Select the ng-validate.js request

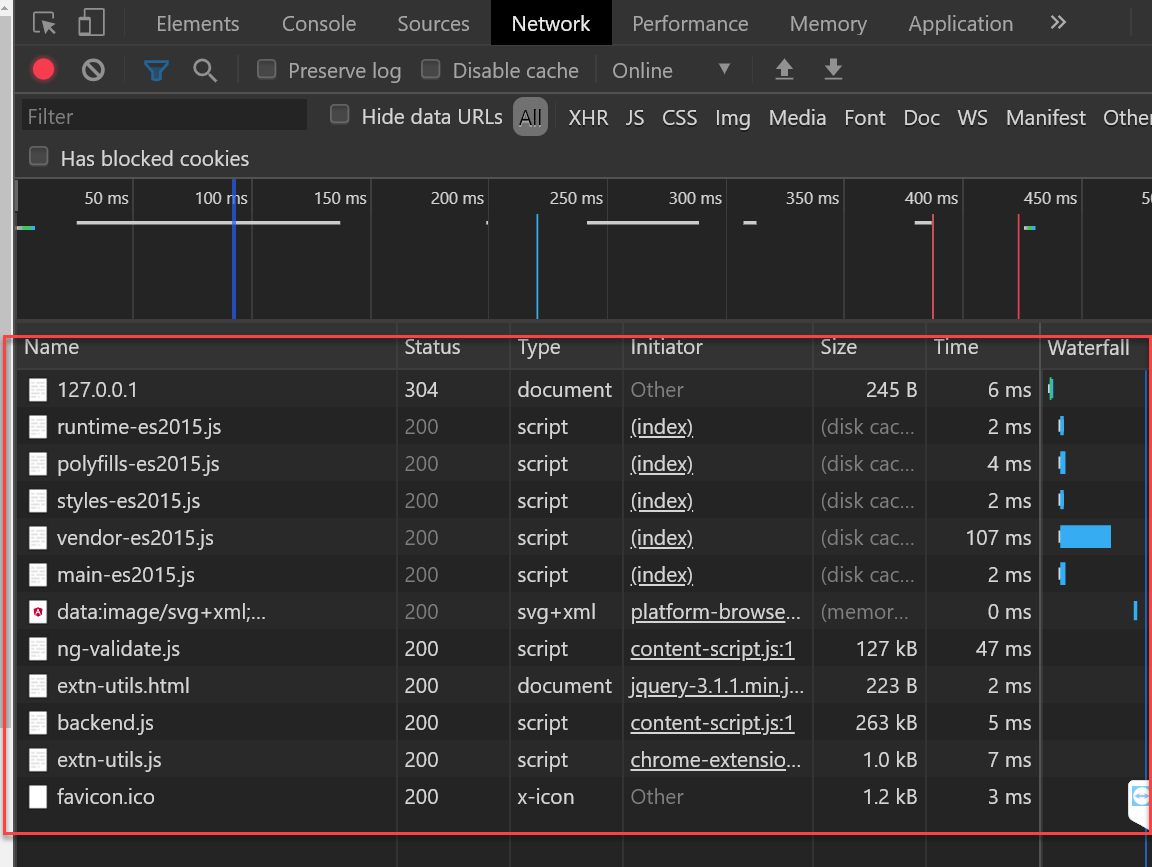(x=583, y=649)
